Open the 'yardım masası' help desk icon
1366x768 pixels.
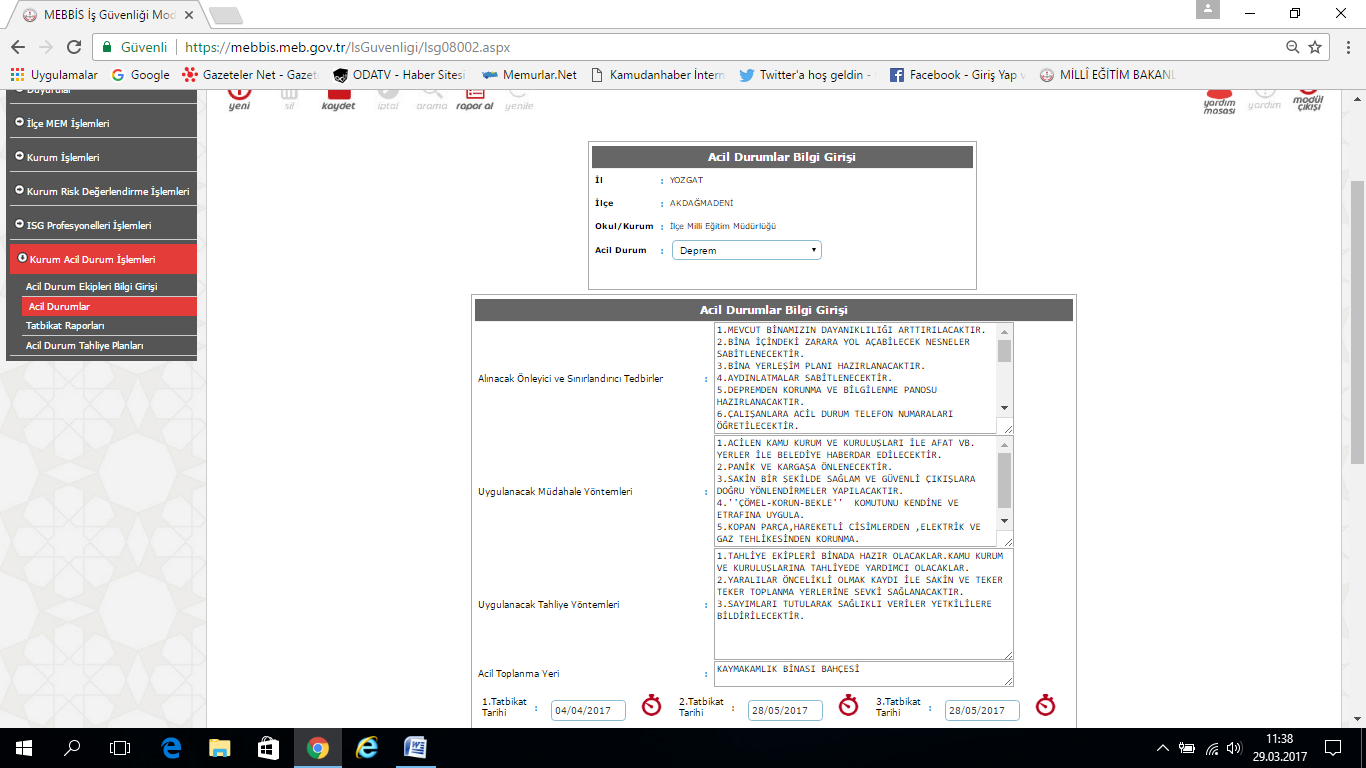coord(1219,98)
